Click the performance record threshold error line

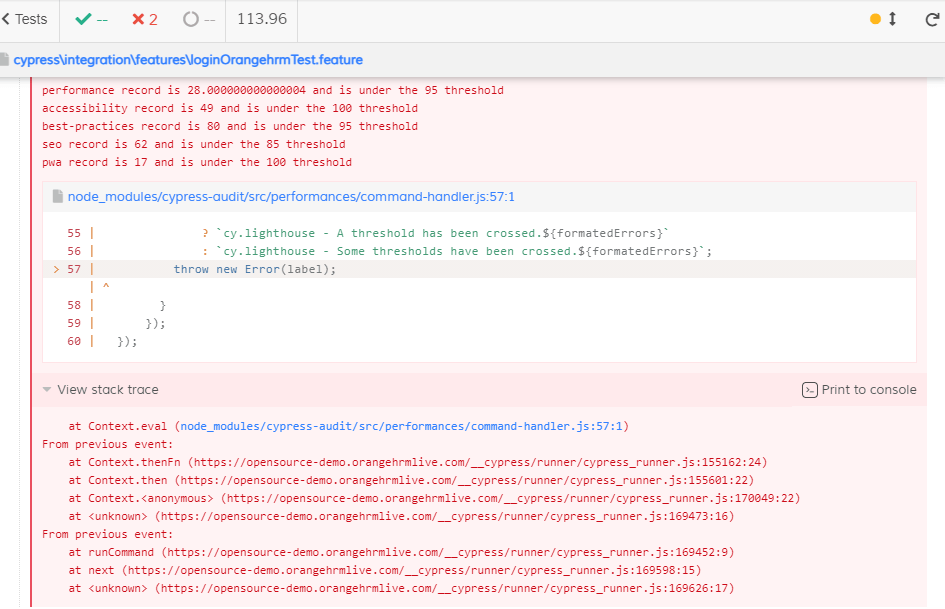[272, 90]
